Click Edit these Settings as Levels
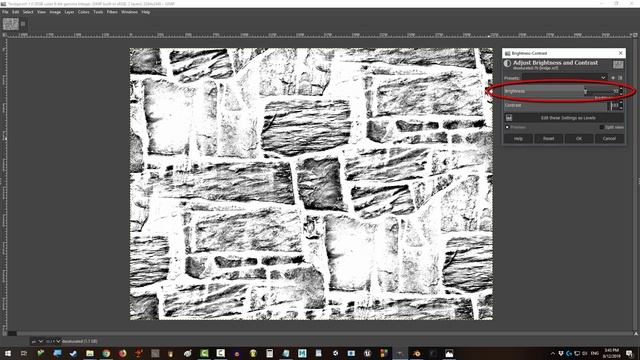The image size is (640, 360). [564, 118]
